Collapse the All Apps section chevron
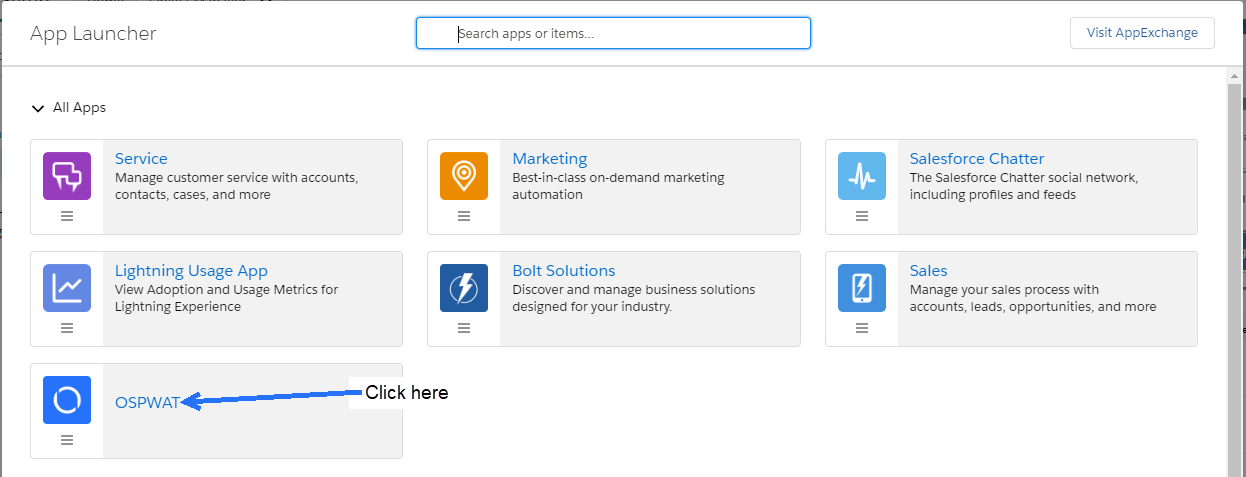This screenshot has width=1246, height=477. 38,108
